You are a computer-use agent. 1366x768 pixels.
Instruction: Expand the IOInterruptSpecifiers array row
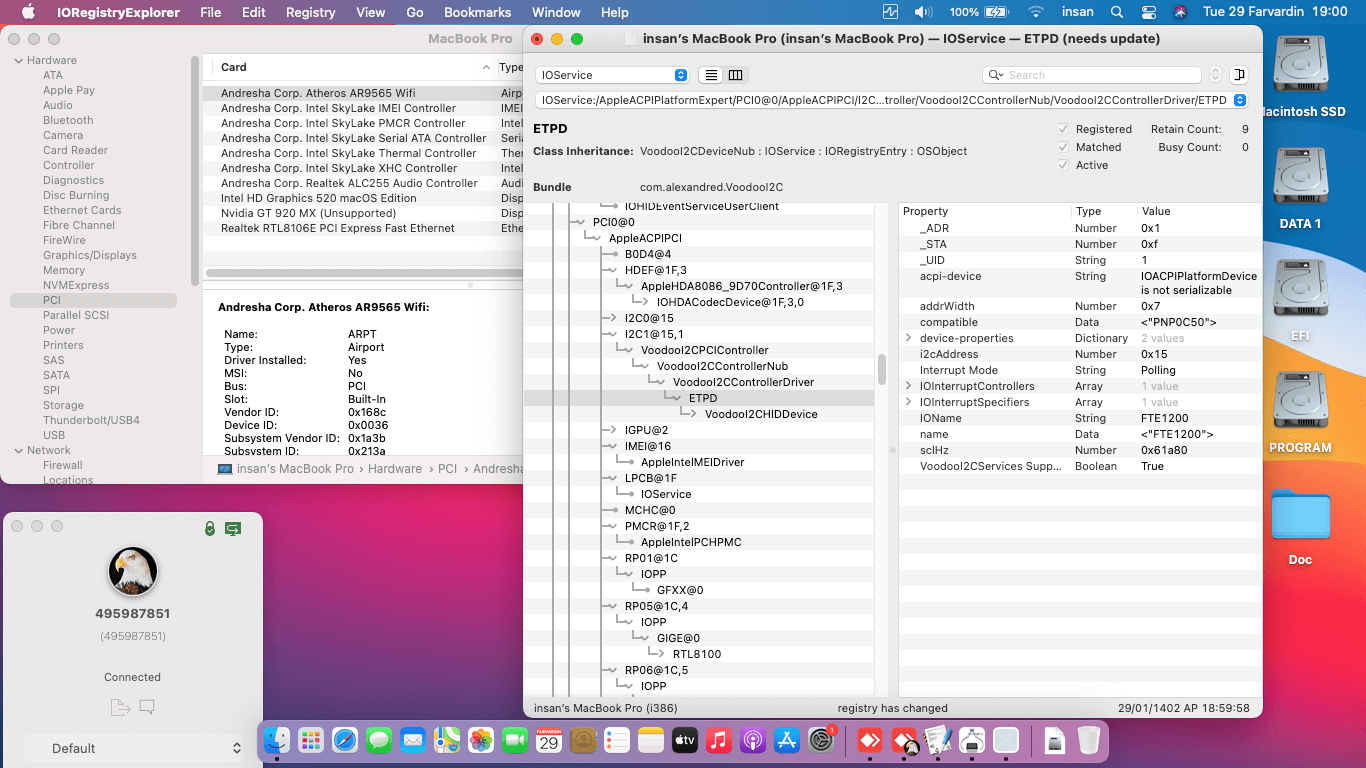click(x=909, y=402)
